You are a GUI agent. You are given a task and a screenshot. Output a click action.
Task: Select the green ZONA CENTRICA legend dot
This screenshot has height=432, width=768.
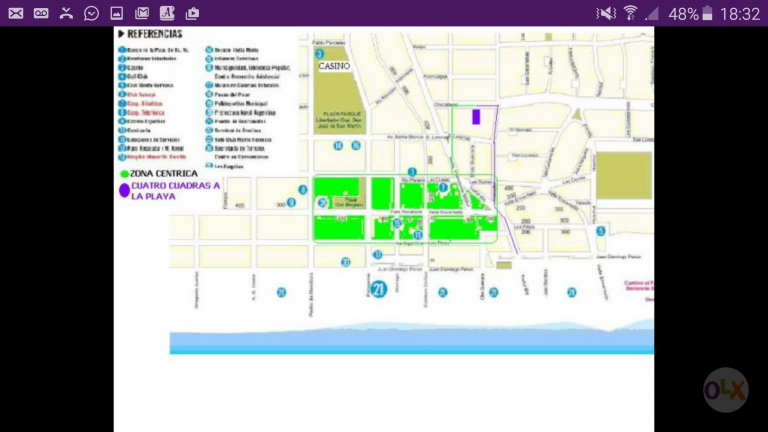124,173
